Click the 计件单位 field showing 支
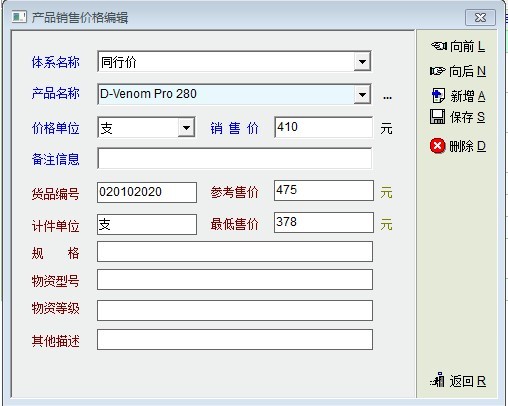The image size is (508, 406). click(x=147, y=224)
